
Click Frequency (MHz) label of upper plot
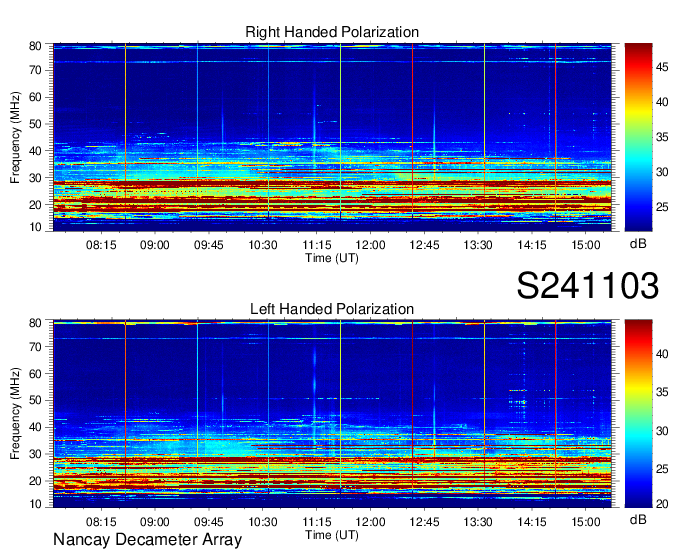15,137
